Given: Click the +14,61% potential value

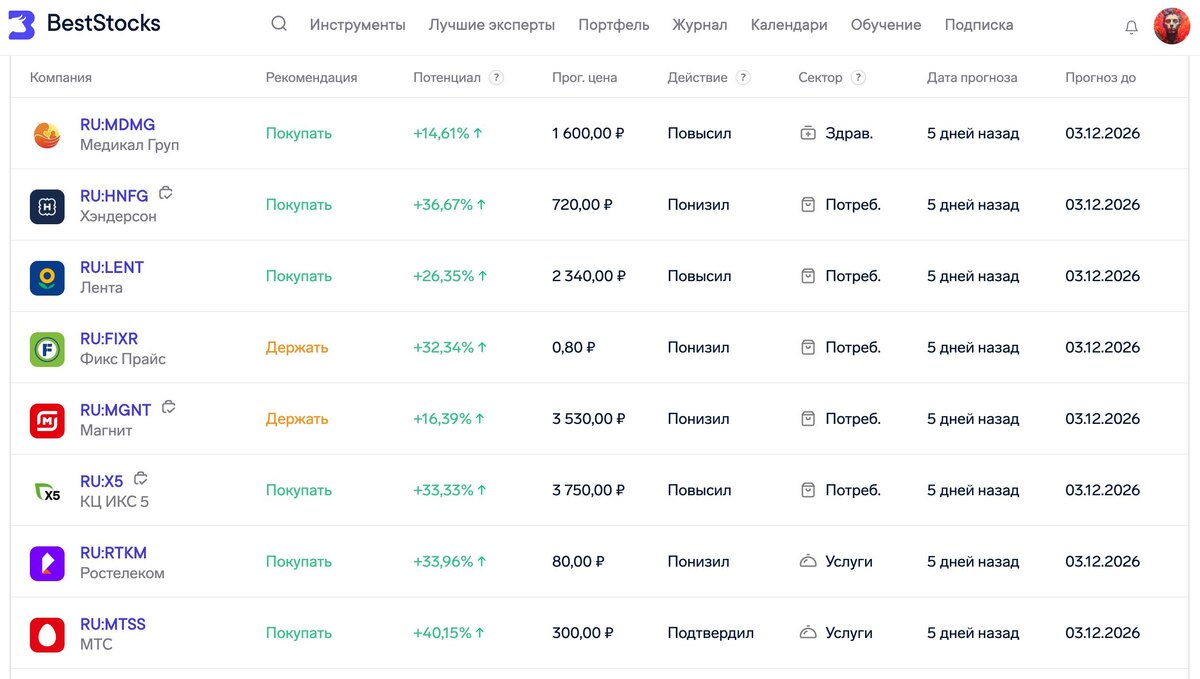Looking at the screenshot, I should pos(448,133).
